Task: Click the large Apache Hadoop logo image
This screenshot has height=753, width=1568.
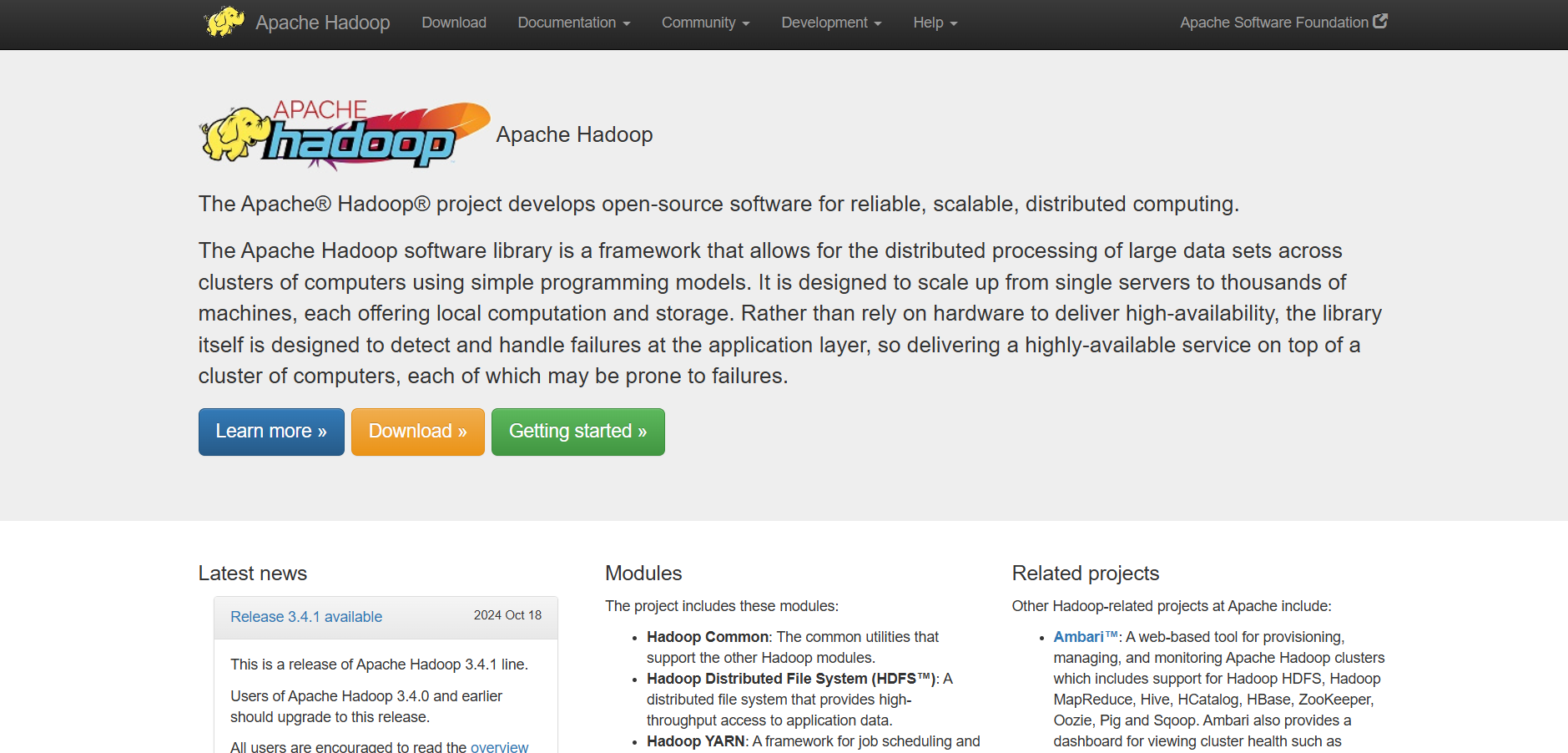Action: (x=345, y=134)
